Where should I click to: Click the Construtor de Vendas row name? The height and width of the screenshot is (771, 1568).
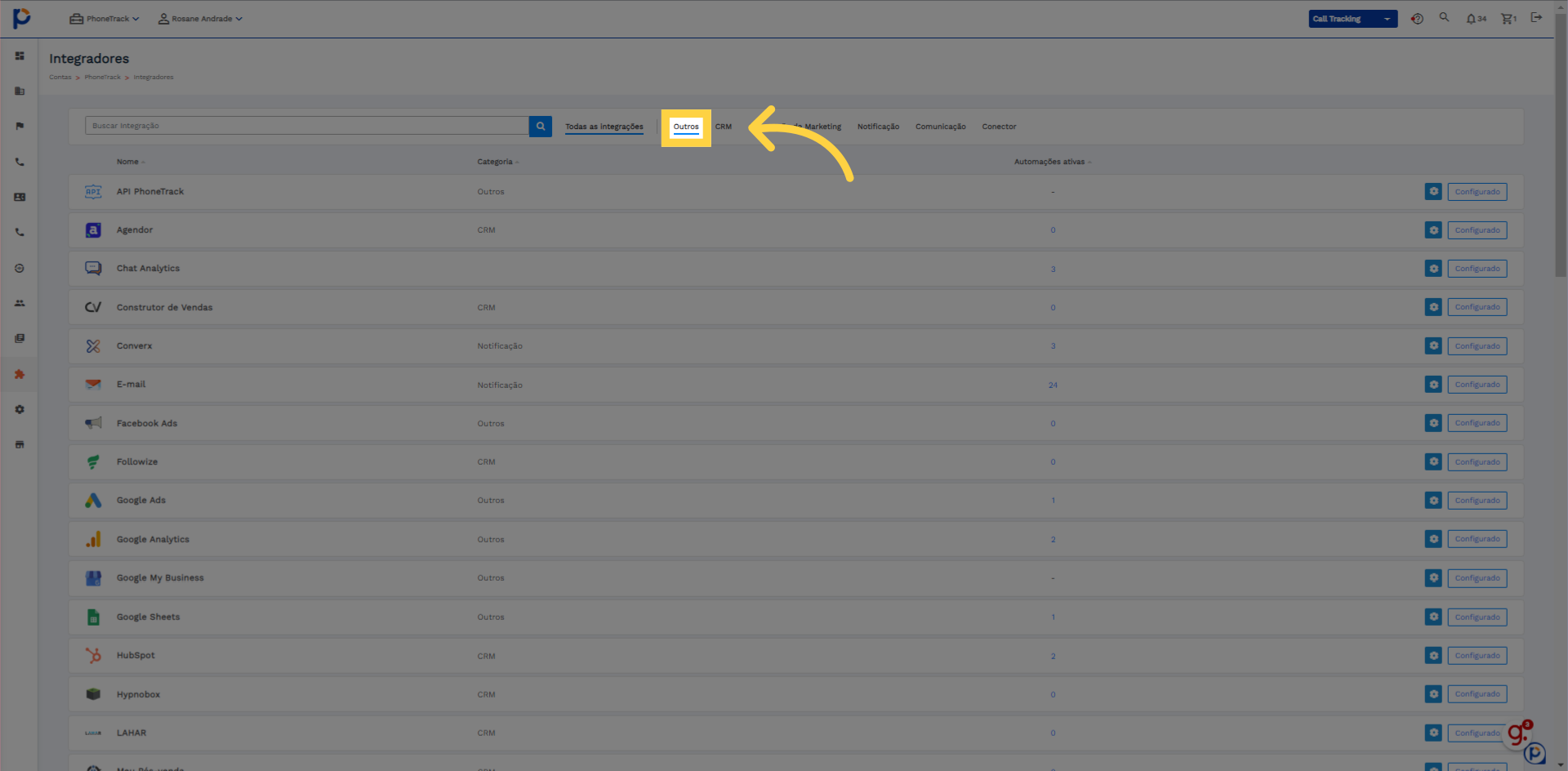point(164,307)
